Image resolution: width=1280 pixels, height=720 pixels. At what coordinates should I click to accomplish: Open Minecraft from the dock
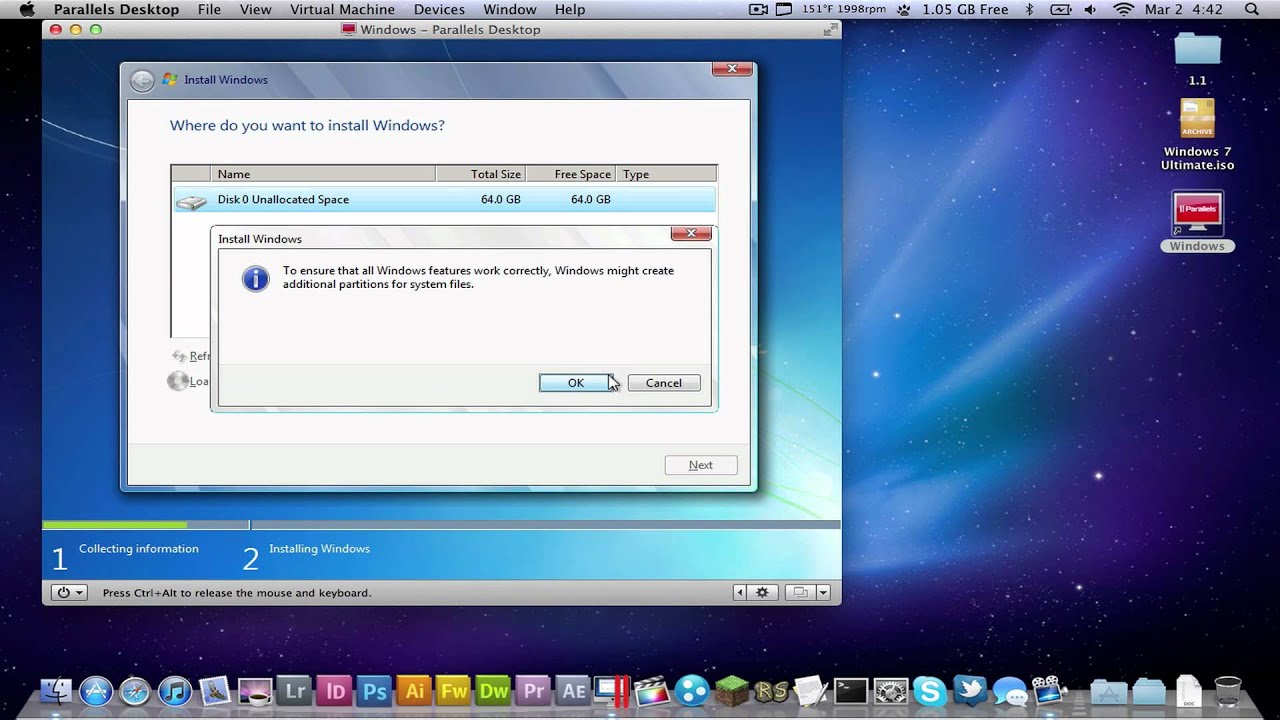pos(732,691)
